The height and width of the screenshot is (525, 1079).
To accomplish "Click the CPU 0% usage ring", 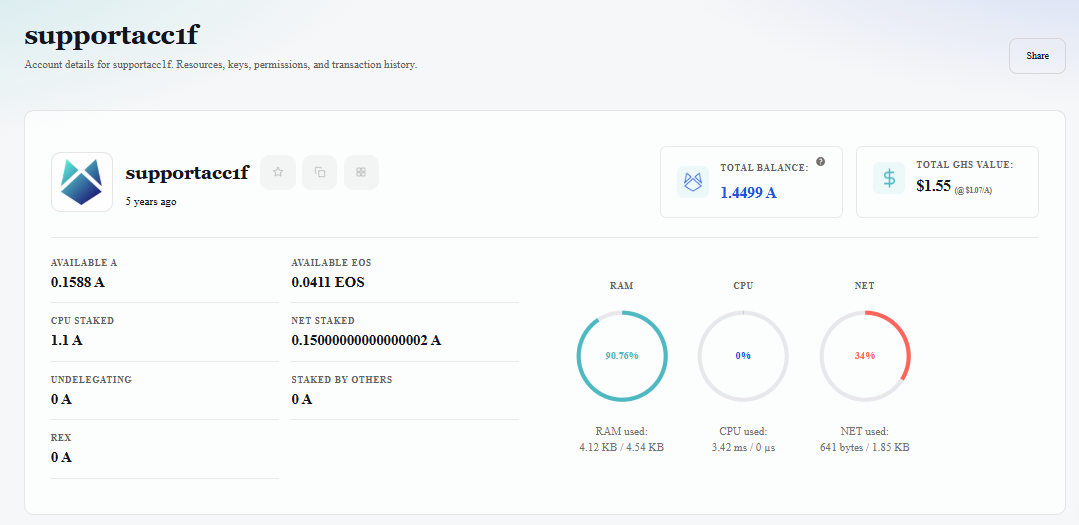I will tap(743, 356).
